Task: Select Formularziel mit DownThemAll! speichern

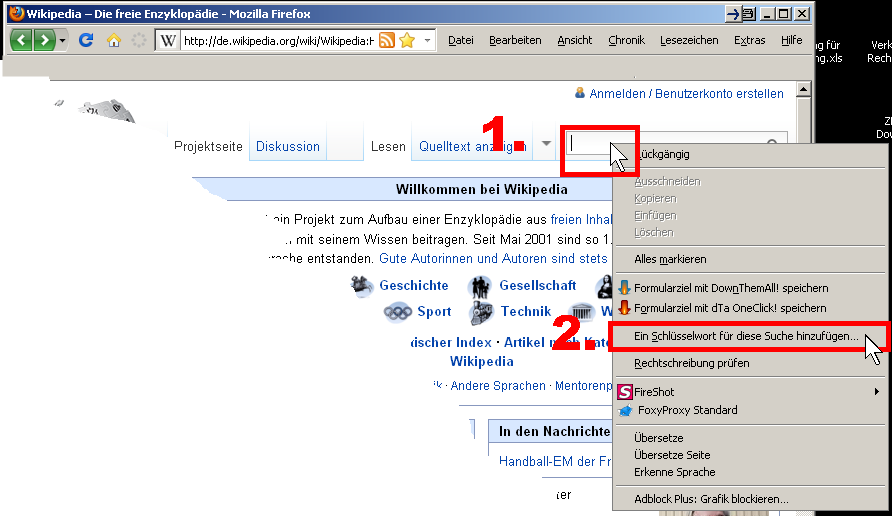Action: pos(731,288)
